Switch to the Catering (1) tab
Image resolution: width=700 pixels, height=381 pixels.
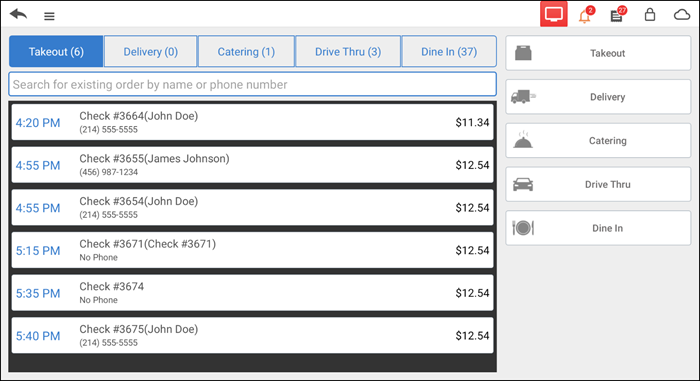point(246,51)
